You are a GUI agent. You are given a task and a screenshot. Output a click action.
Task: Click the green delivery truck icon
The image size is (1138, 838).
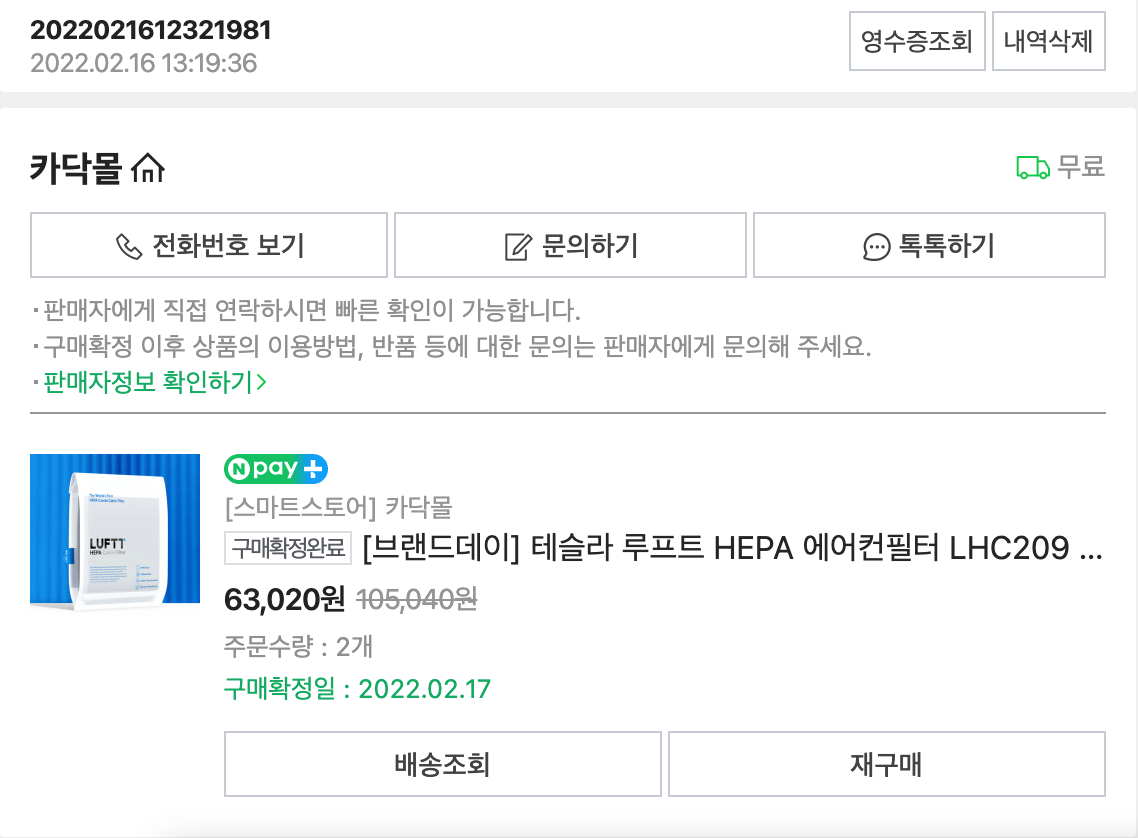tap(1033, 168)
